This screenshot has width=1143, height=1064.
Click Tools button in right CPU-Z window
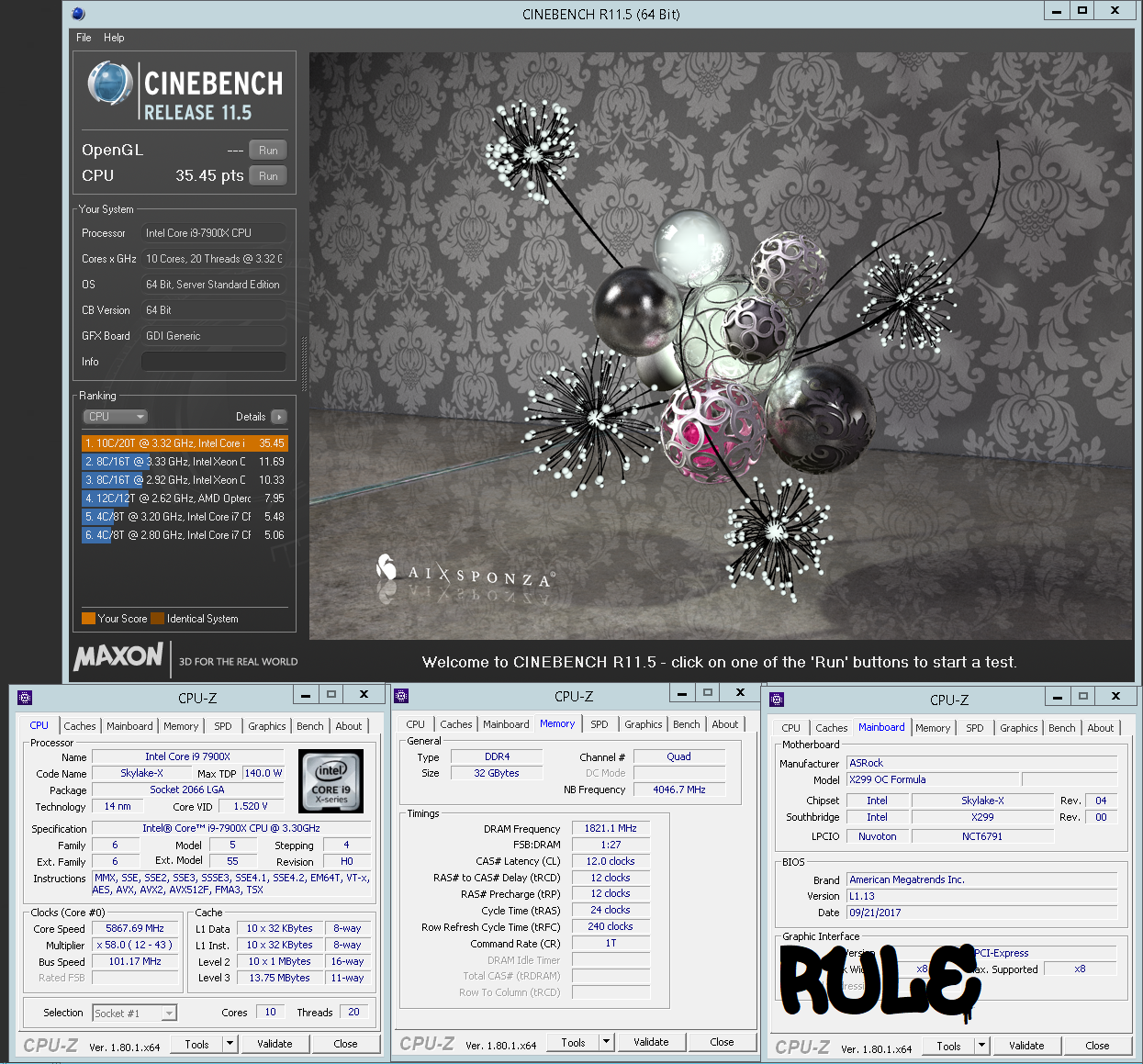948,1047
